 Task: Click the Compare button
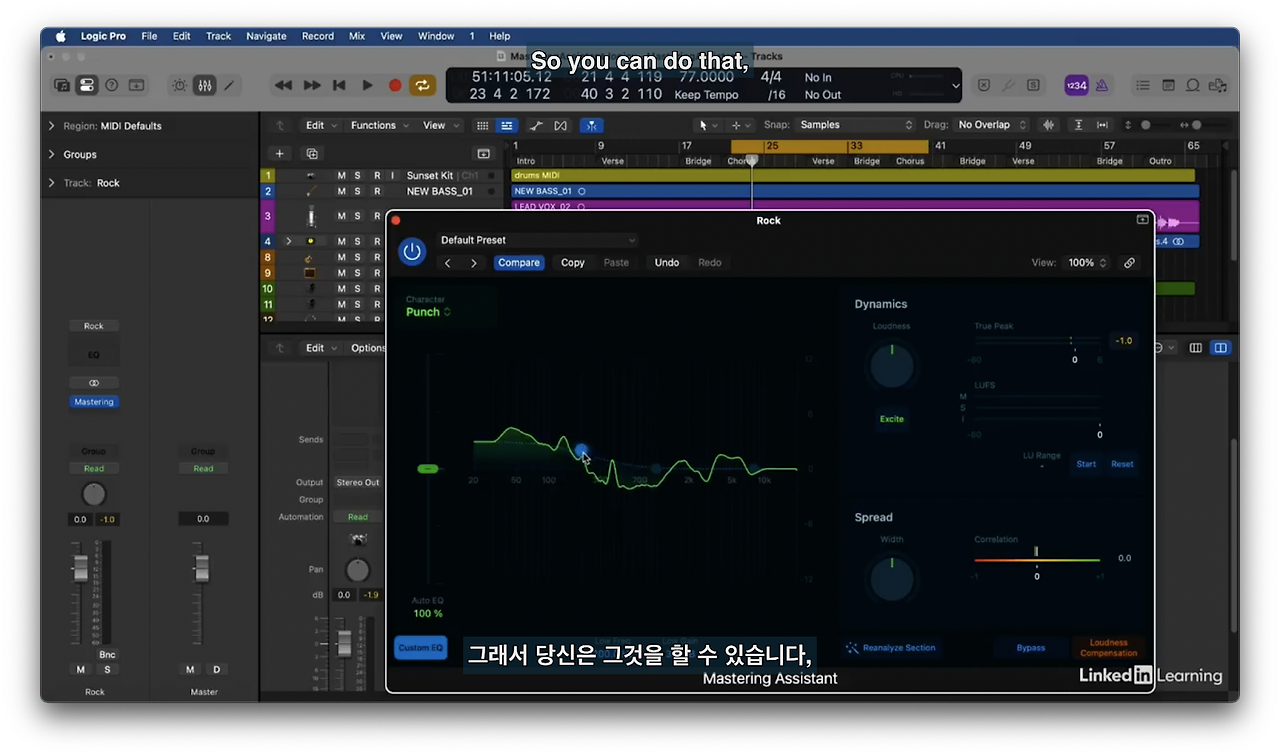click(519, 263)
